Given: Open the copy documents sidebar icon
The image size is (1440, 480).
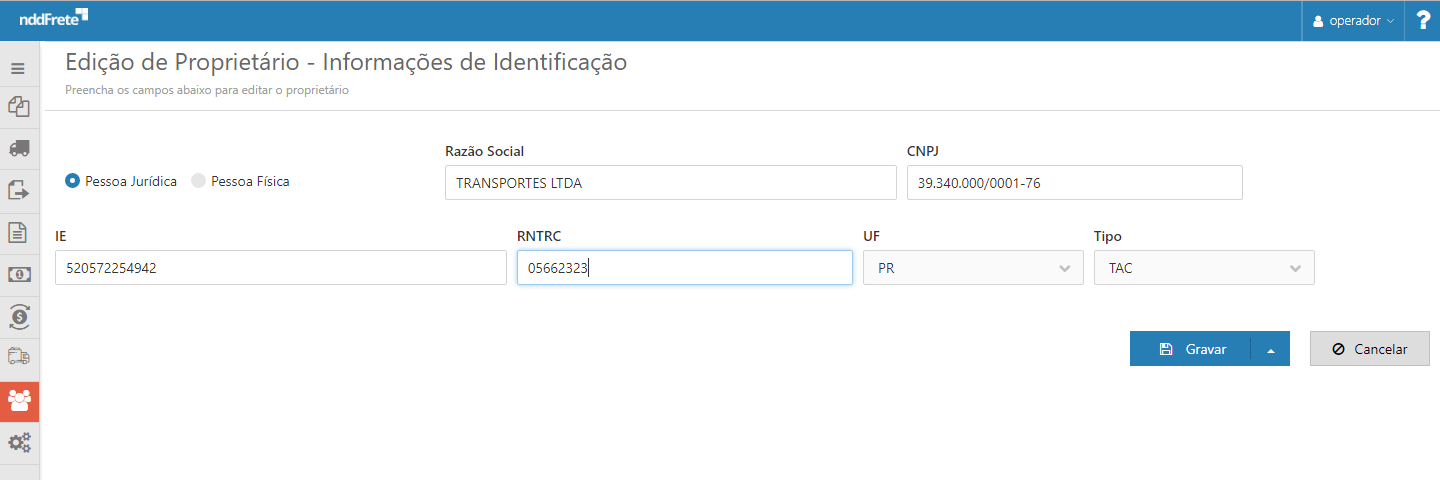Looking at the screenshot, I should click(x=18, y=107).
